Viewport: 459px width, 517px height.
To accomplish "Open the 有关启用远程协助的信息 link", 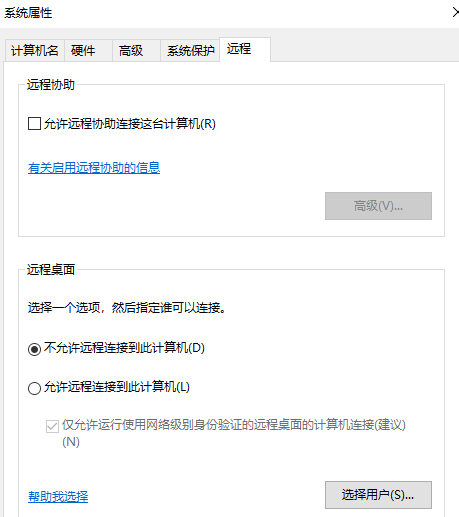I will [x=94, y=168].
